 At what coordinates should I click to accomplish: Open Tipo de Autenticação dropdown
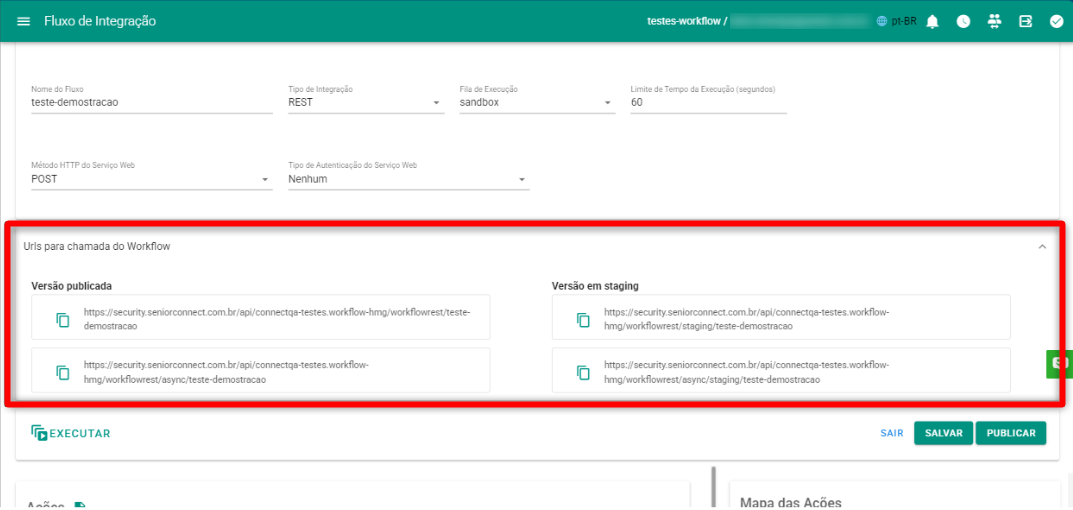(x=409, y=179)
